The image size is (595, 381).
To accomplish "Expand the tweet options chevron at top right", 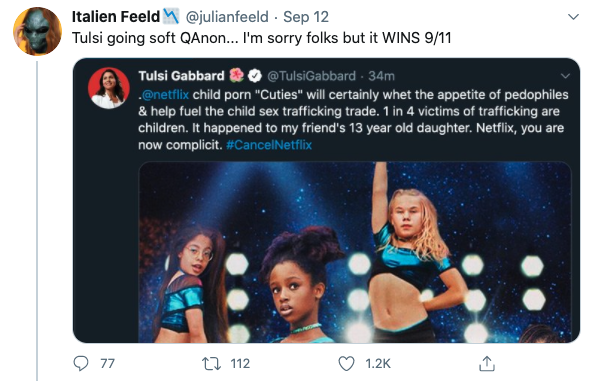I will click(x=573, y=17).
